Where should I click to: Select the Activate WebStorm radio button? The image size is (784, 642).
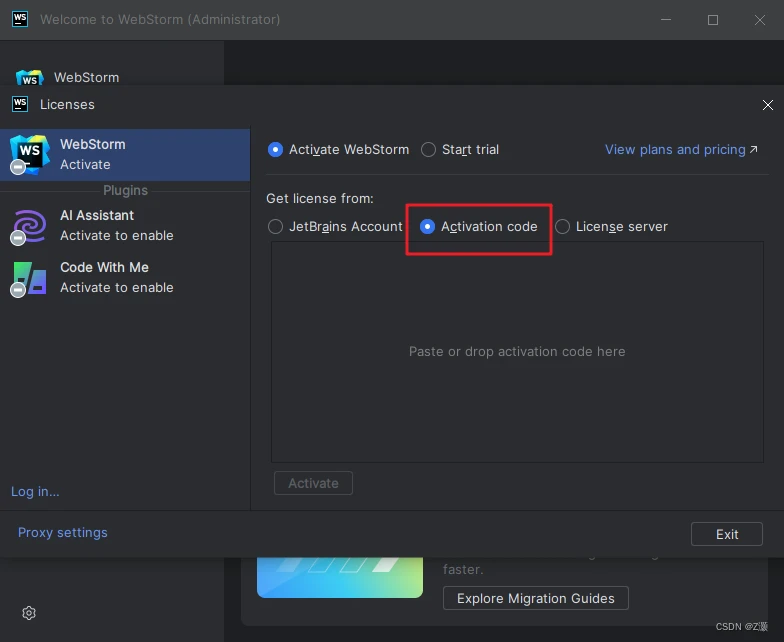(276, 150)
